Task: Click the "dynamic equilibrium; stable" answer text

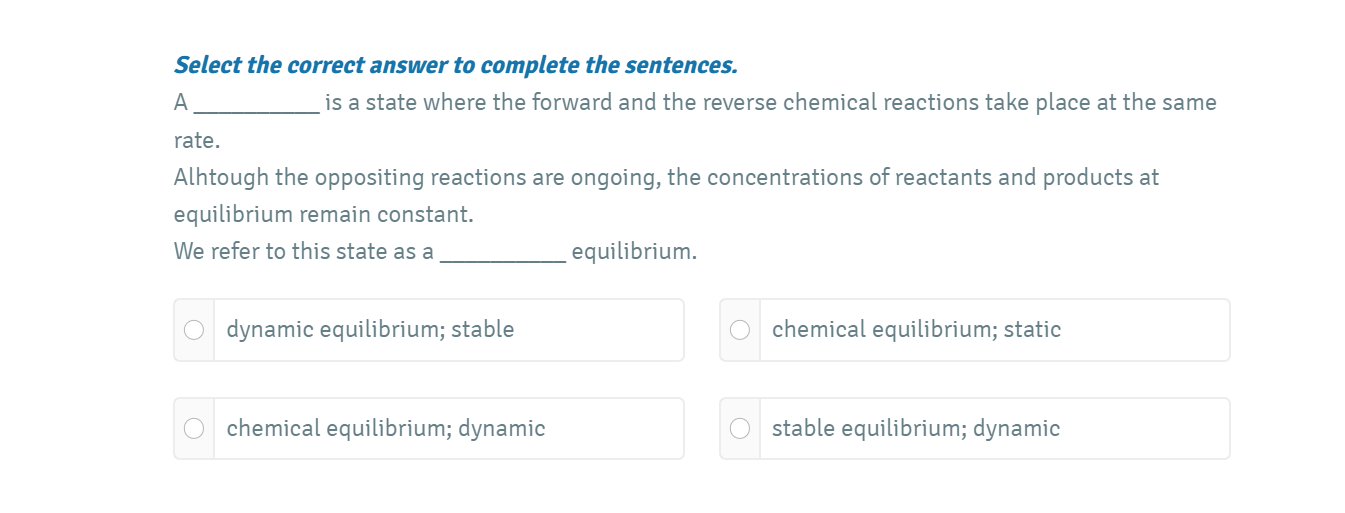Action: [x=370, y=330]
